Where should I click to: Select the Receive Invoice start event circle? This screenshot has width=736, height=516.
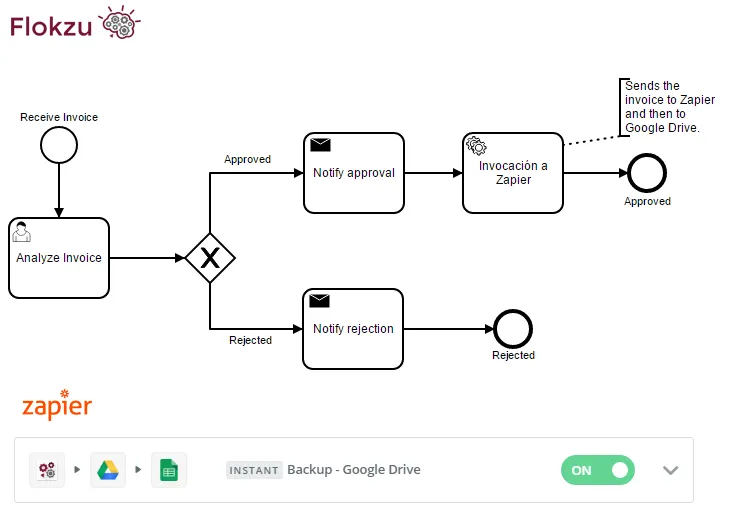(x=59, y=145)
